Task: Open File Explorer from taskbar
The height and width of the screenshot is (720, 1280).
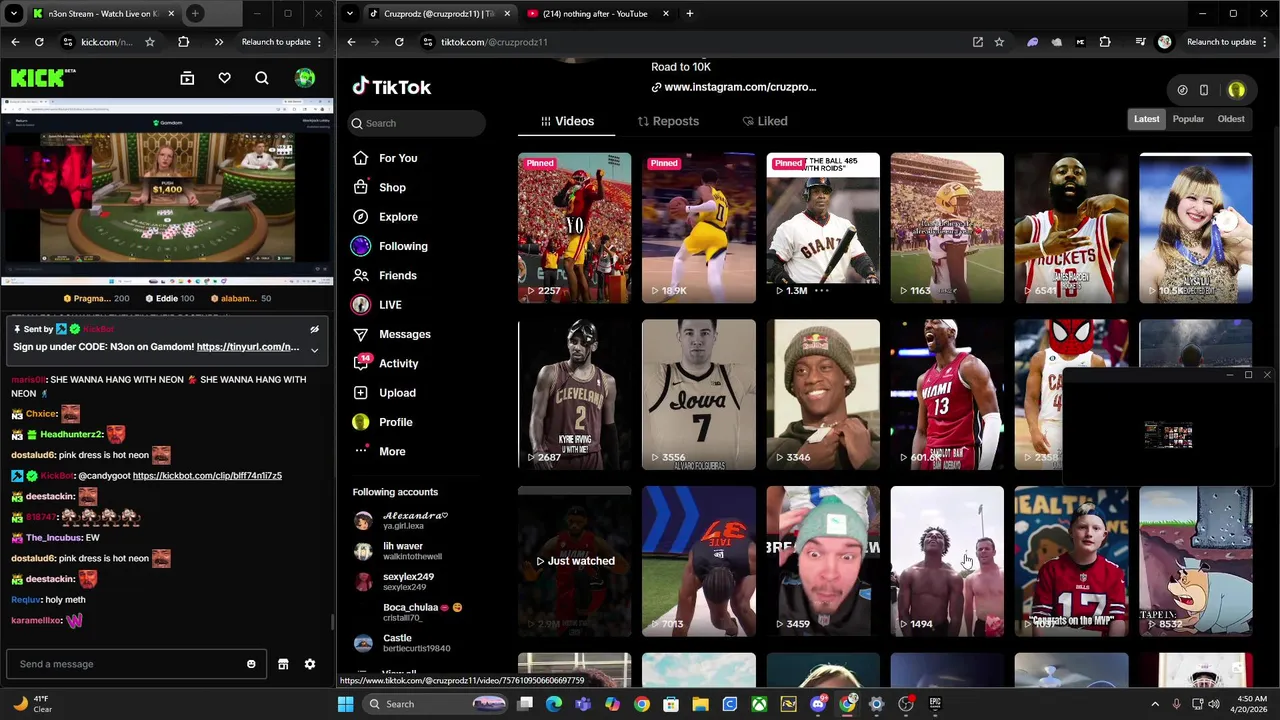Action: (700, 704)
